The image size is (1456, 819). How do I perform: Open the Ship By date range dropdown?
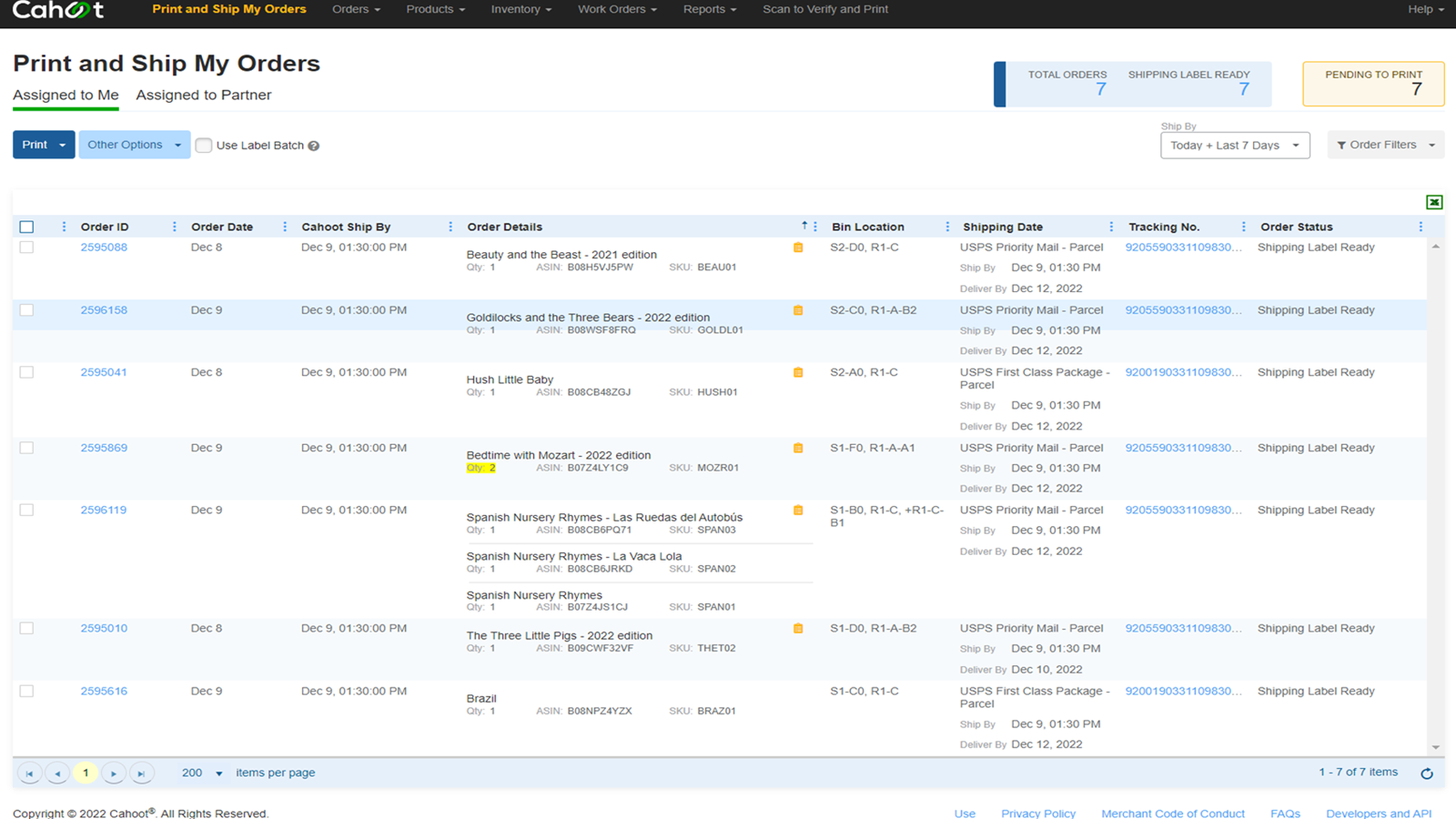(x=1234, y=146)
